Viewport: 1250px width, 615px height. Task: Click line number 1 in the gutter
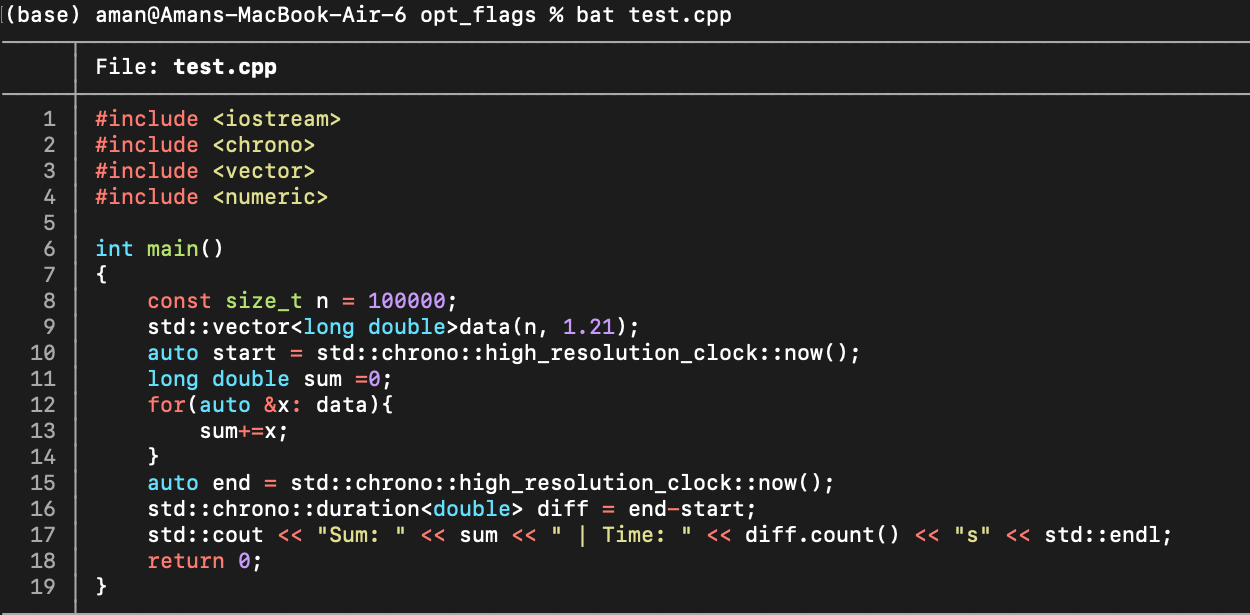pyautogui.click(x=49, y=119)
